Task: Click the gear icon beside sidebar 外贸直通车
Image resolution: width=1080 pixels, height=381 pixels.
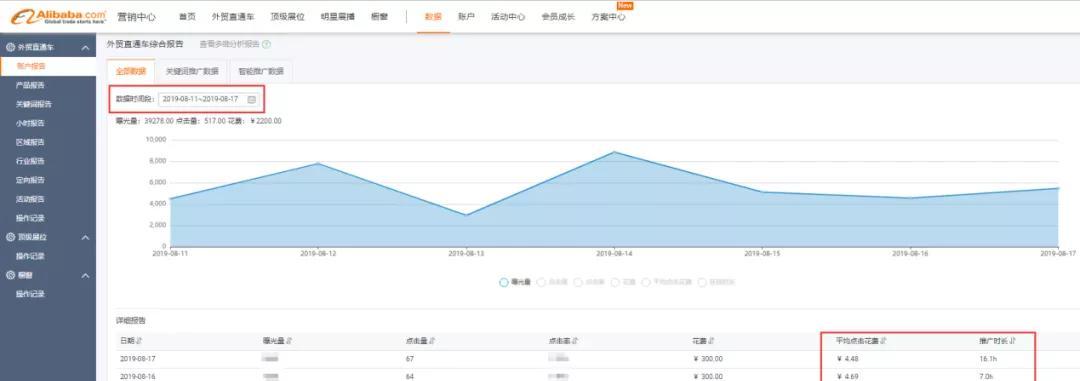Action: coord(10,48)
